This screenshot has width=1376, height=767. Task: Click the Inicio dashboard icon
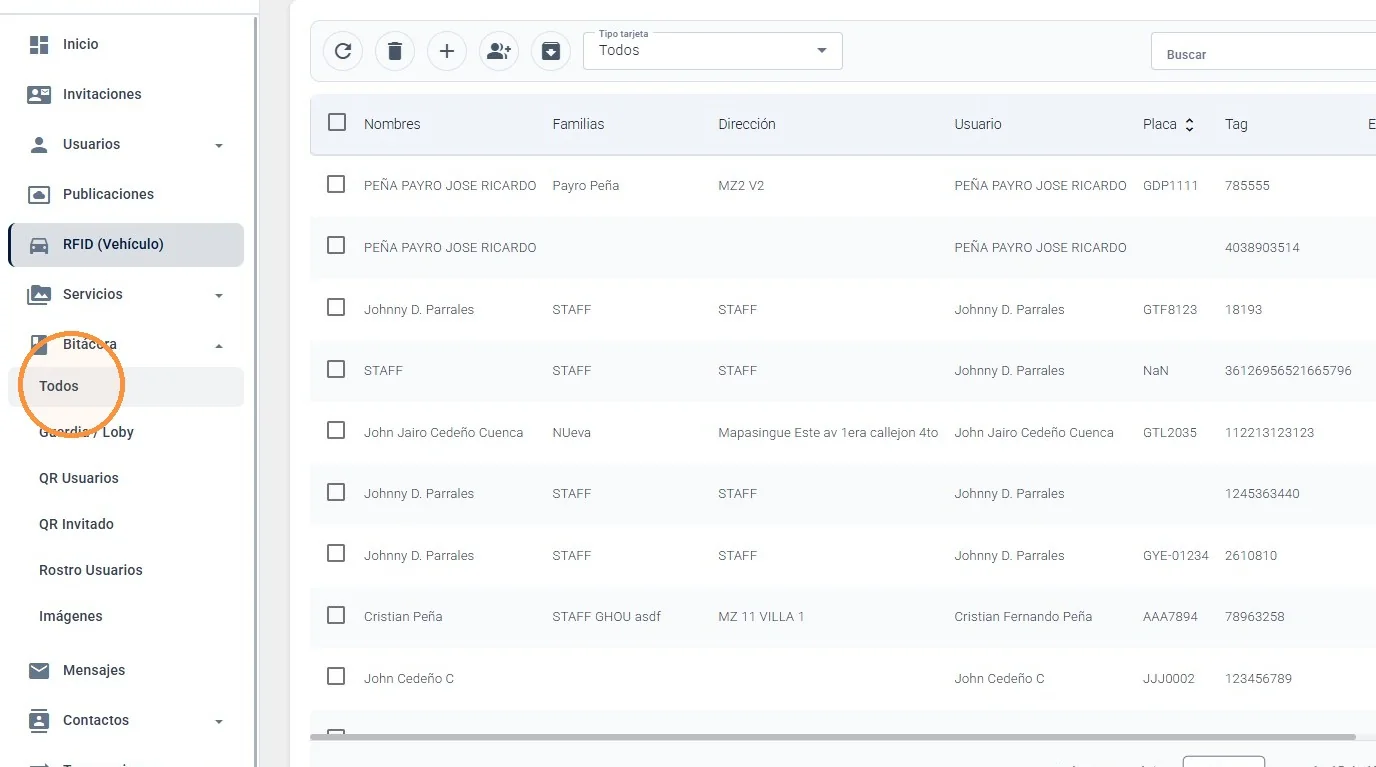[39, 44]
